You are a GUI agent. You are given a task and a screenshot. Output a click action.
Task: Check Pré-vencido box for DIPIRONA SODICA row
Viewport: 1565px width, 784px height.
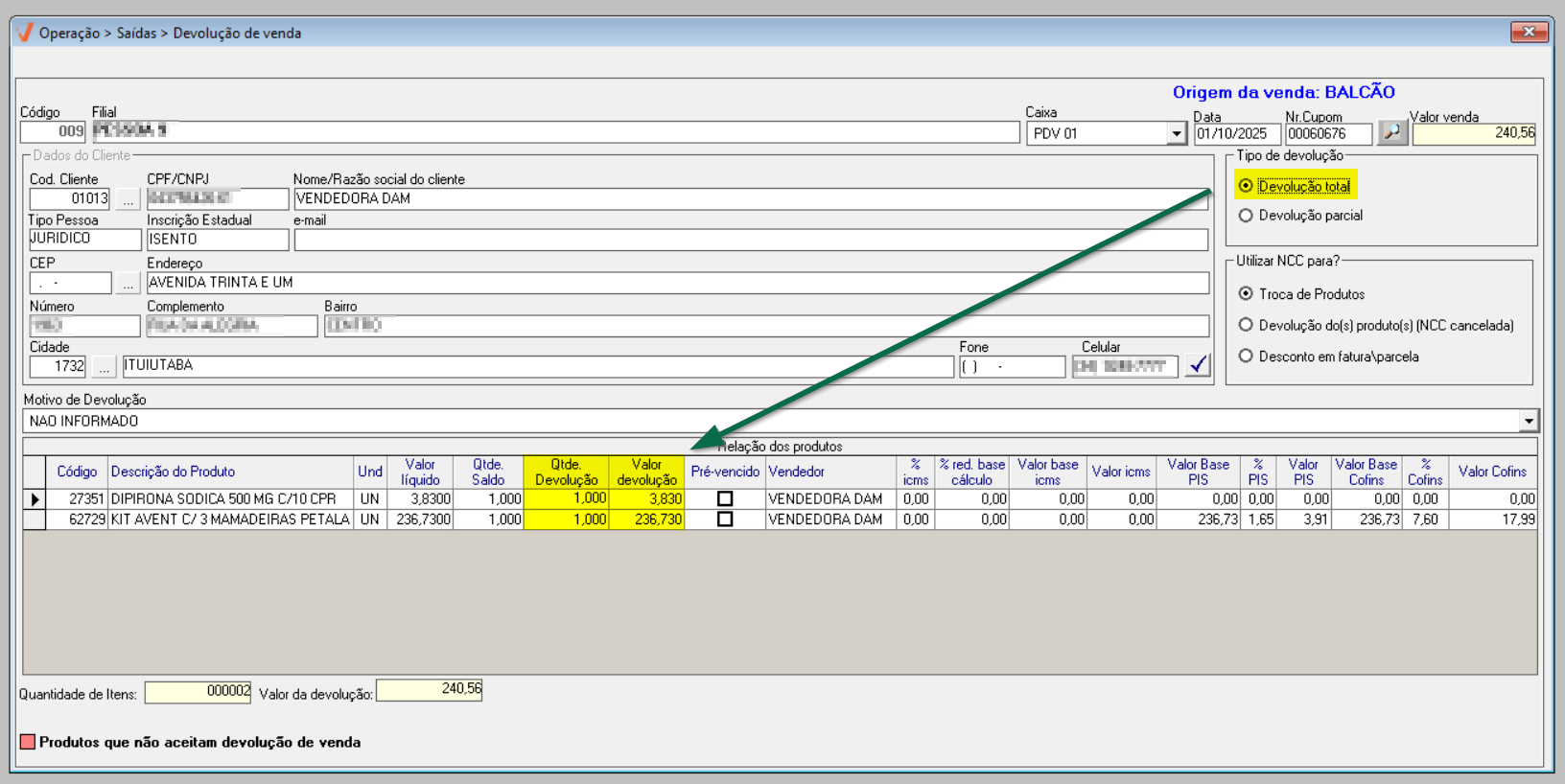725,499
